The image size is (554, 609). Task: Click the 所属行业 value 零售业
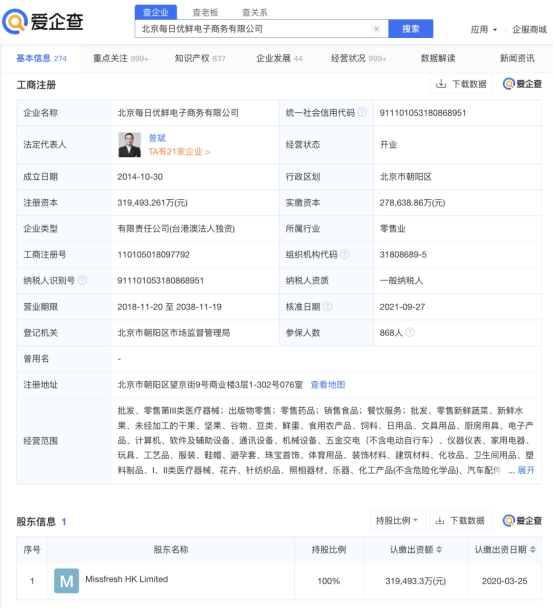point(392,228)
